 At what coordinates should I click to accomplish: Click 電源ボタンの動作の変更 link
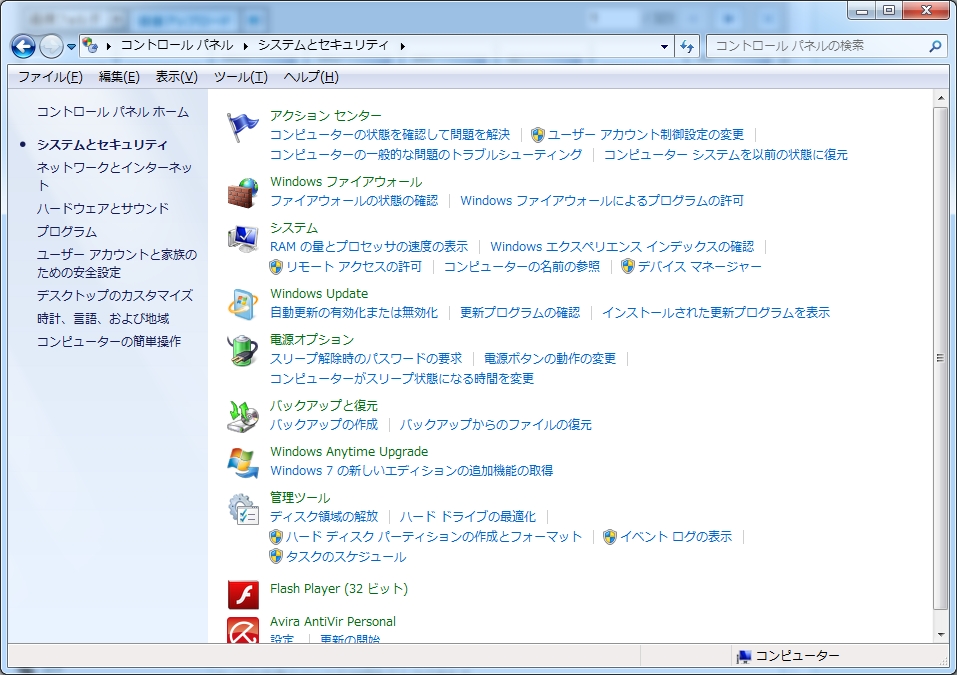550,359
